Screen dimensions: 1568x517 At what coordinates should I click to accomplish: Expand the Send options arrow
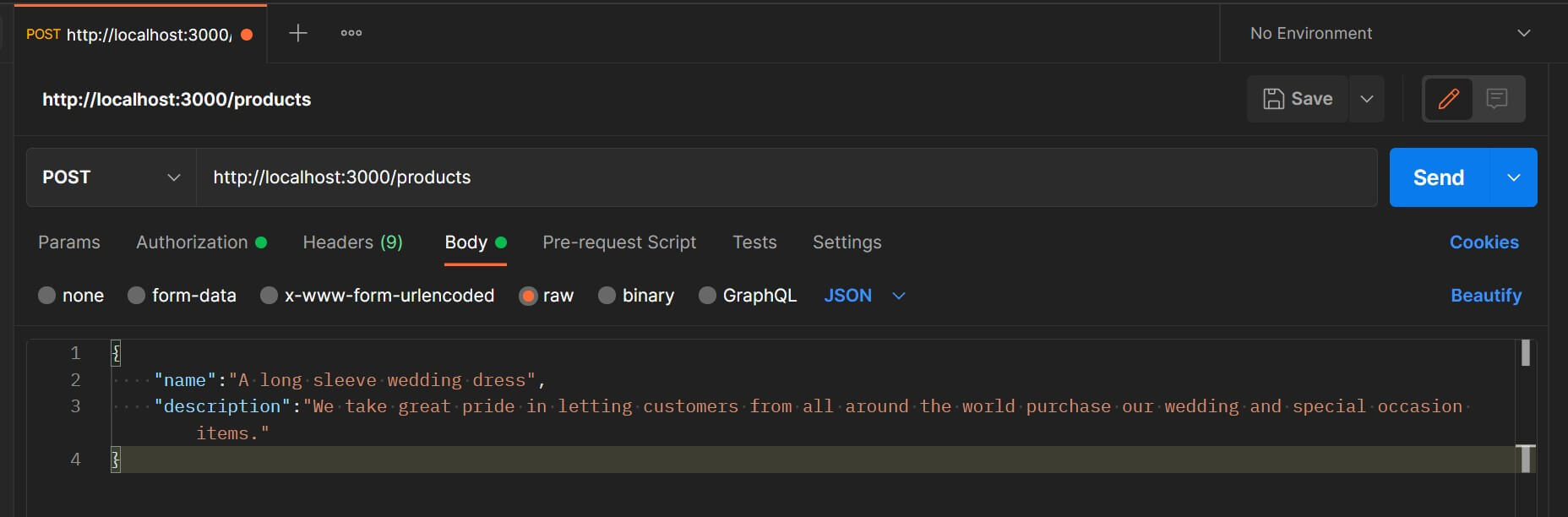pyautogui.click(x=1514, y=177)
